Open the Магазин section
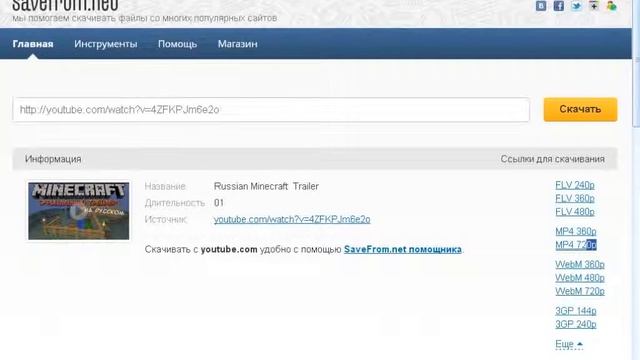Image resolution: width=640 pixels, height=360 pixels. [x=238, y=44]
